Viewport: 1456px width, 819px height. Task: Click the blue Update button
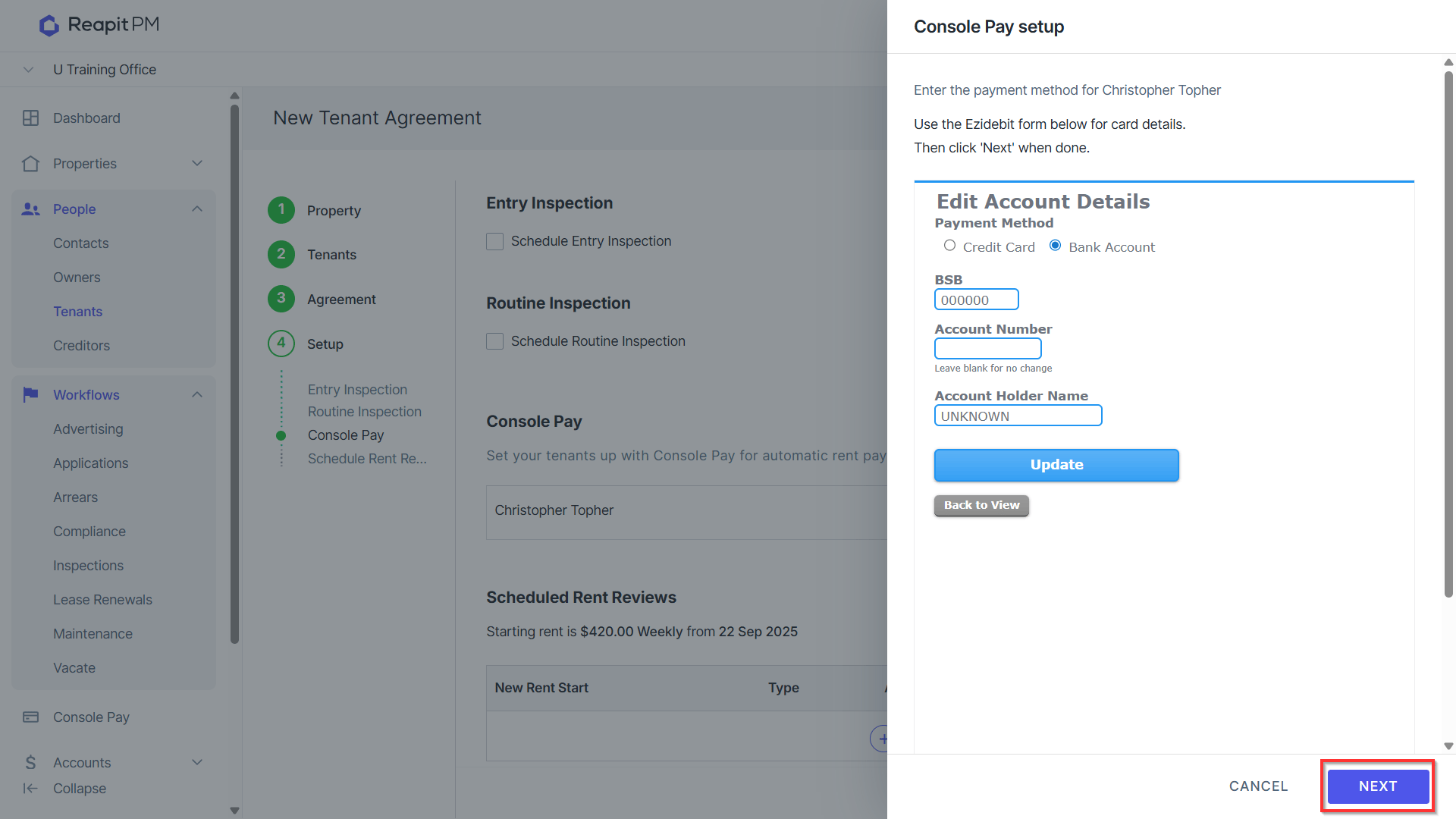pos(1056,465)
